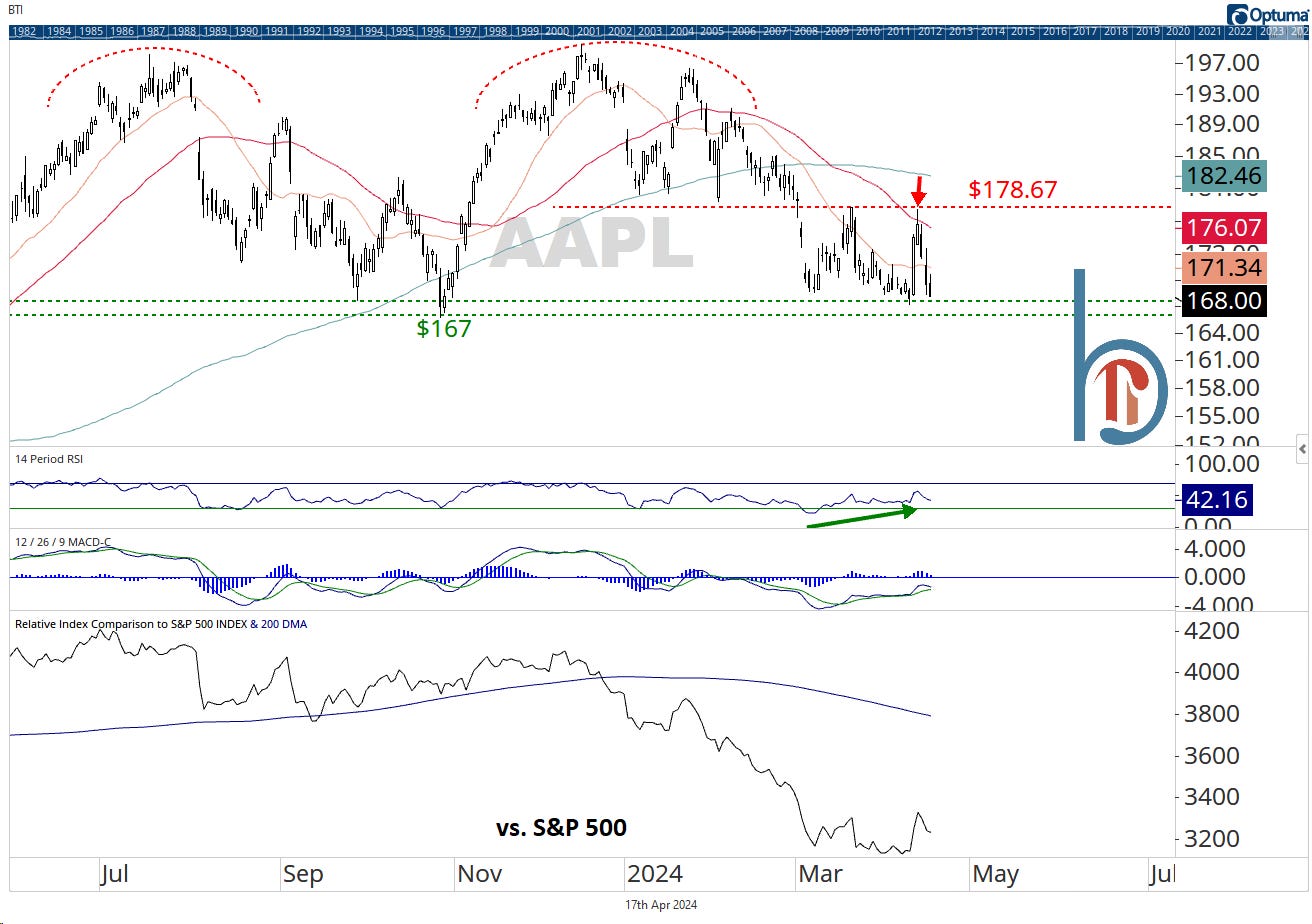Select year 2008 in the top timeline strip
The width and height of the screenshot is (1312, 924).
tap(807, 32)
